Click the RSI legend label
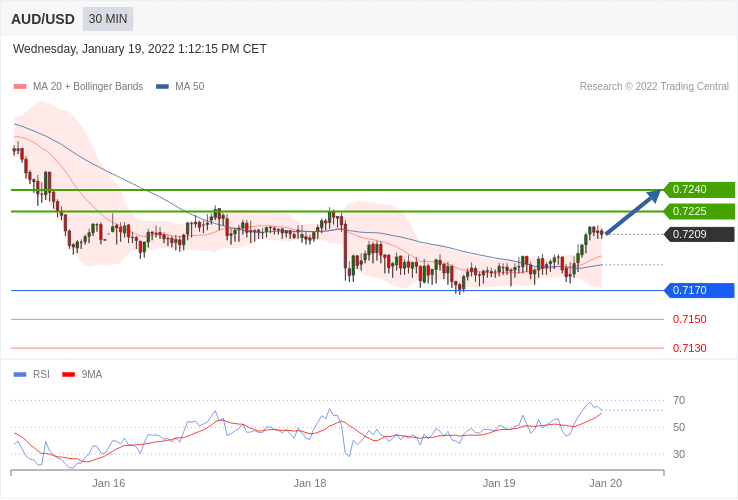This screenshot has width=738, height=500. [x=41, y=375]
